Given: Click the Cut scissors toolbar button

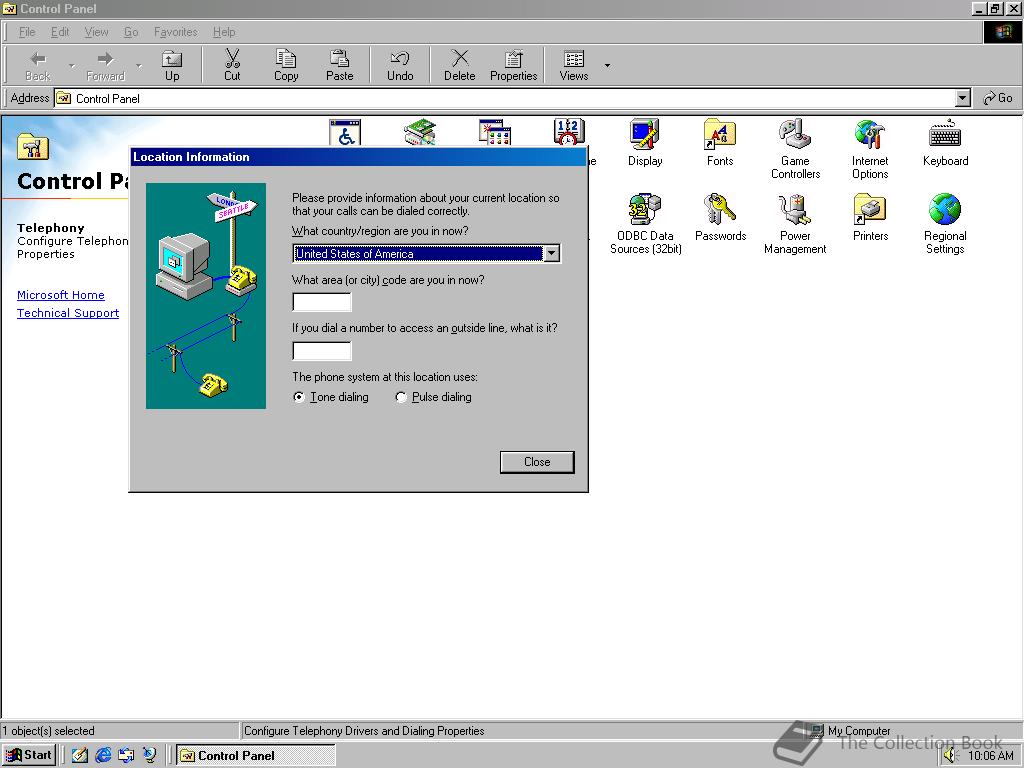Looking at the screenshot, I should pos(232,65).
